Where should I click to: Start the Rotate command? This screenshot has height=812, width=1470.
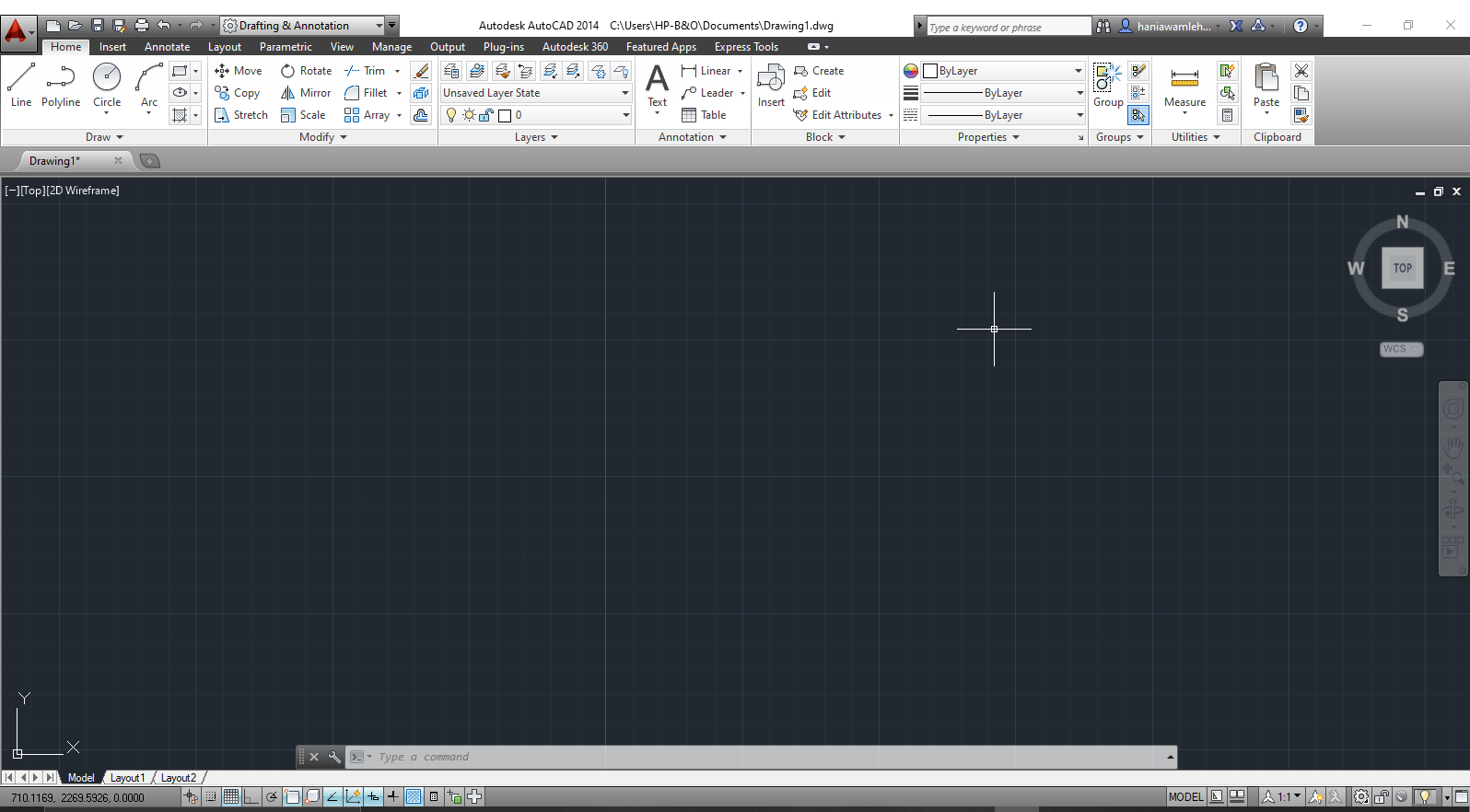pyautogui.click(x=307, y=71)
